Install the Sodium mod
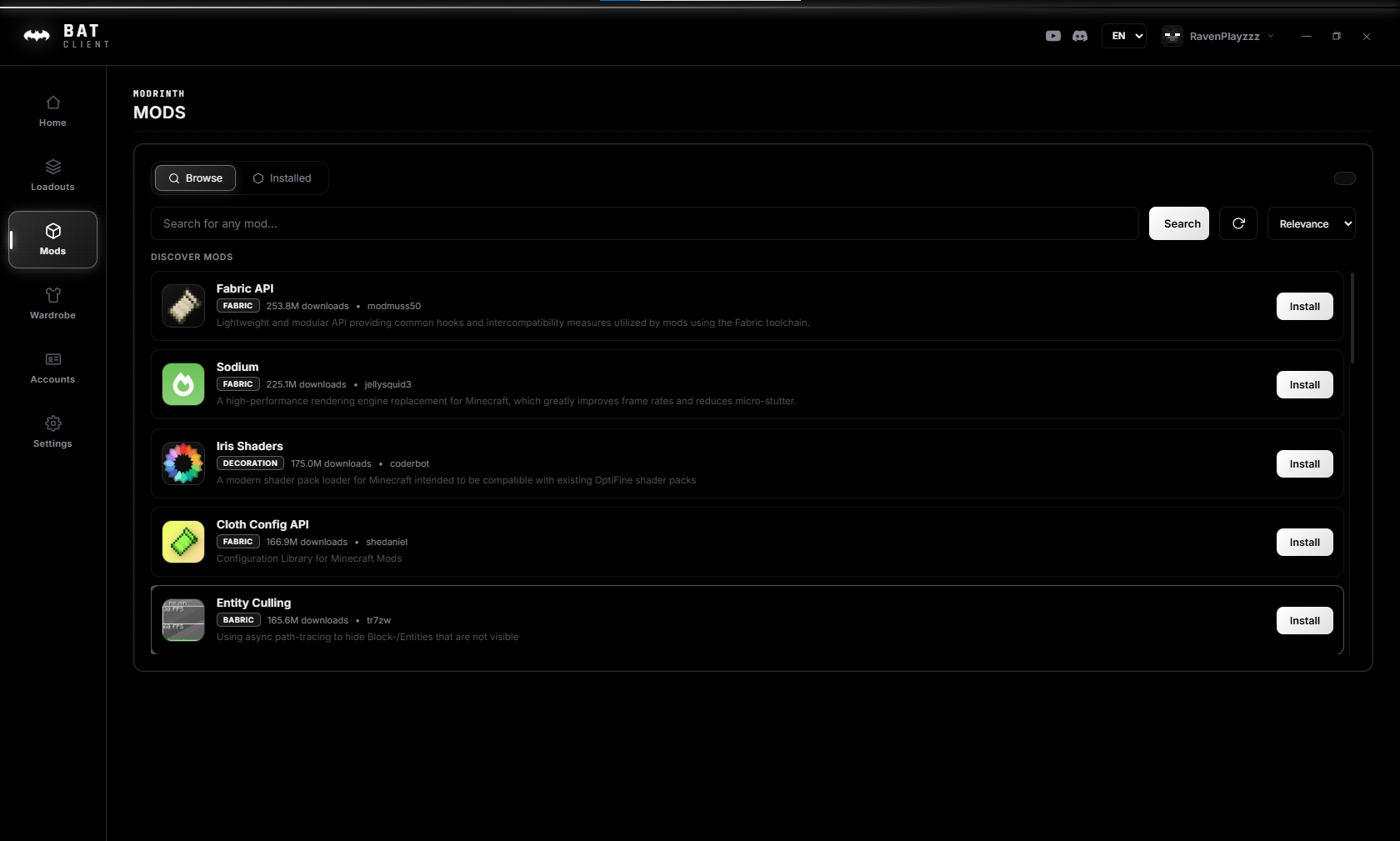Screen dimensions: 1400x841 click(1305, 384)
